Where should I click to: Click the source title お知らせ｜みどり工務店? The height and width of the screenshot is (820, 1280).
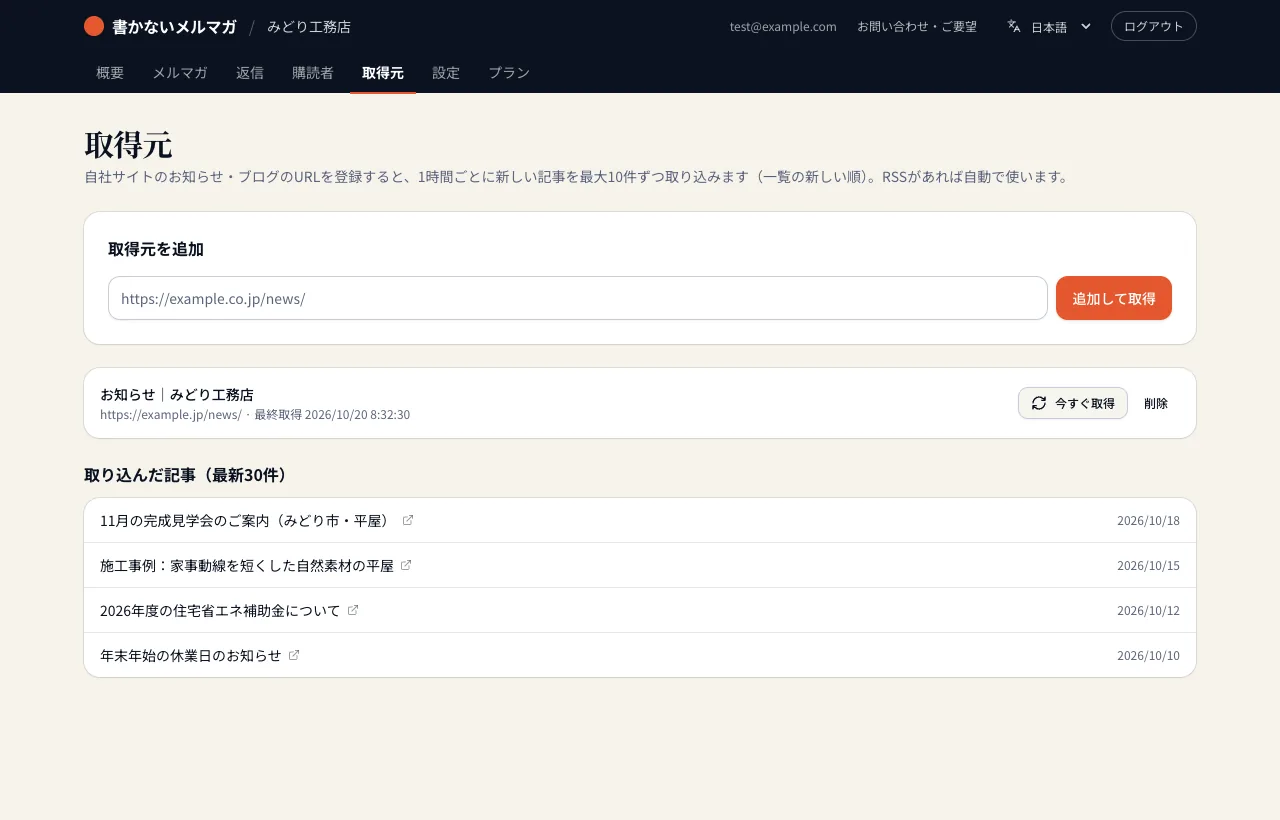click(177, 394)
